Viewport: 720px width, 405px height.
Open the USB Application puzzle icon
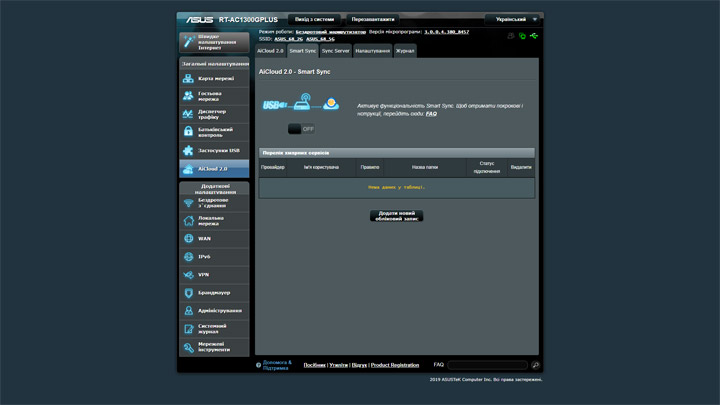[188, 150]
